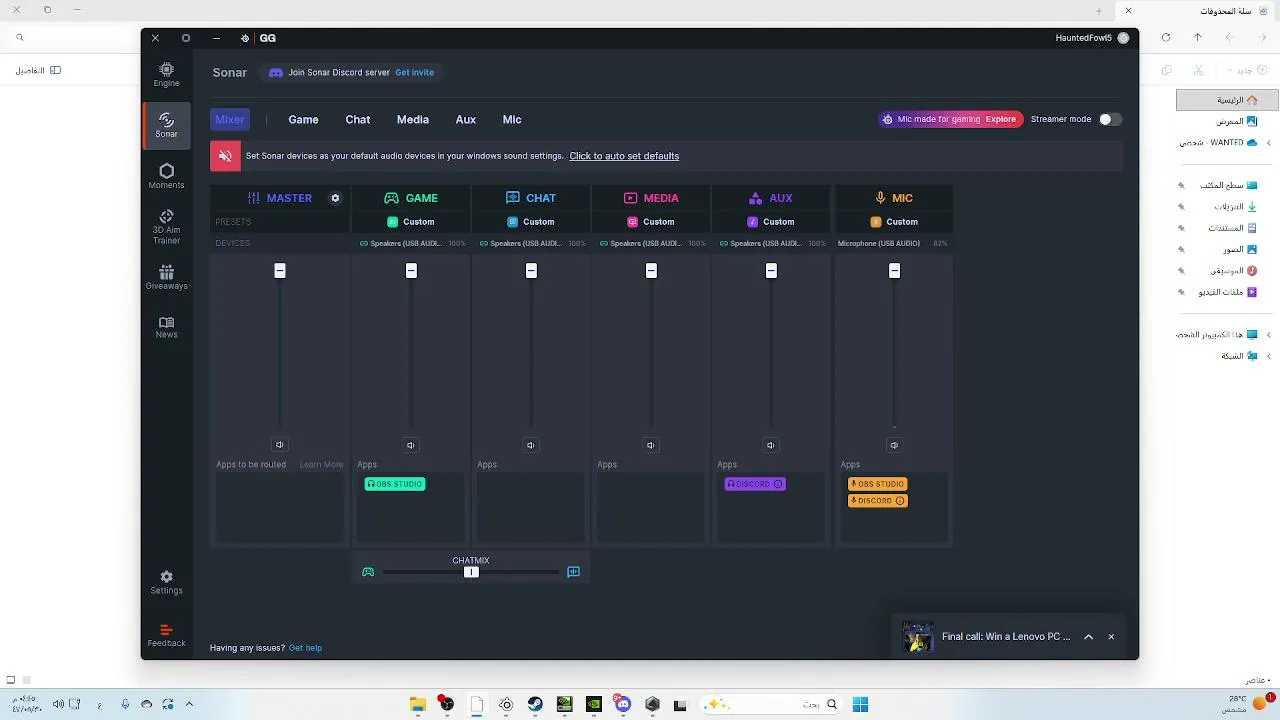Open the News section in sidebar
The image size is (1280, 720).
click(x=166, y=327)
